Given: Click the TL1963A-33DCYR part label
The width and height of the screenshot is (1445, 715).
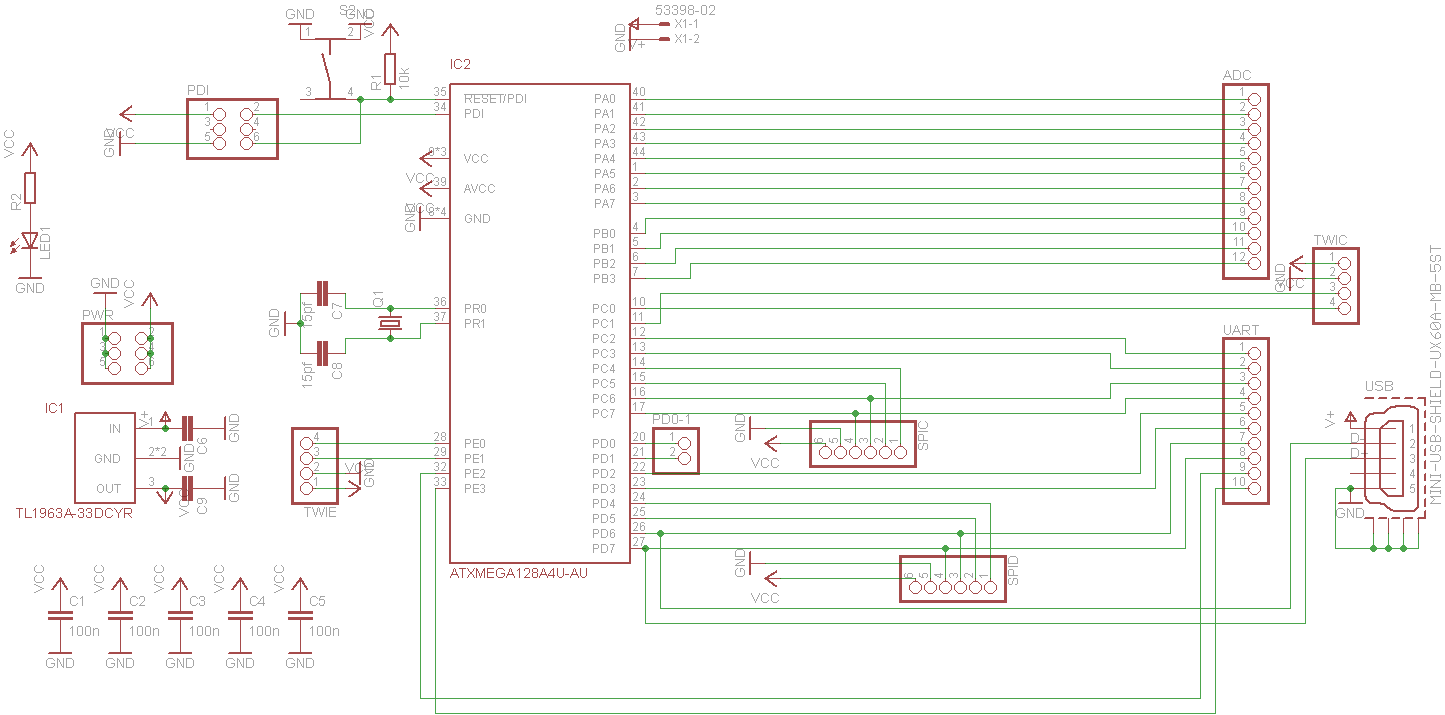Looking at the screenshot, I should (x=74, y=513).
